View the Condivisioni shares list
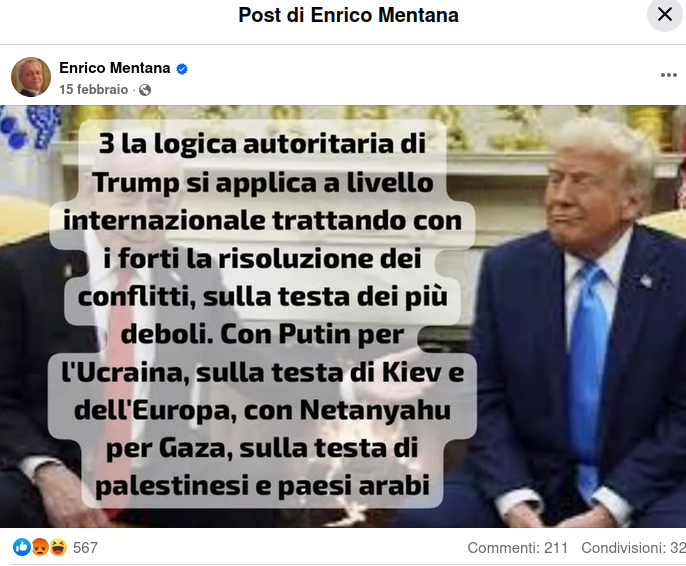 634,548
